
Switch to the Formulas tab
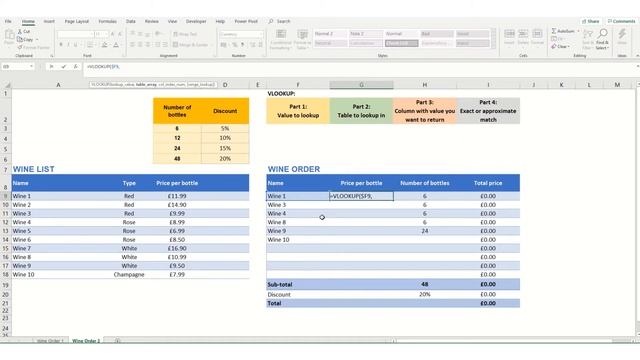(x=107, y=21)
